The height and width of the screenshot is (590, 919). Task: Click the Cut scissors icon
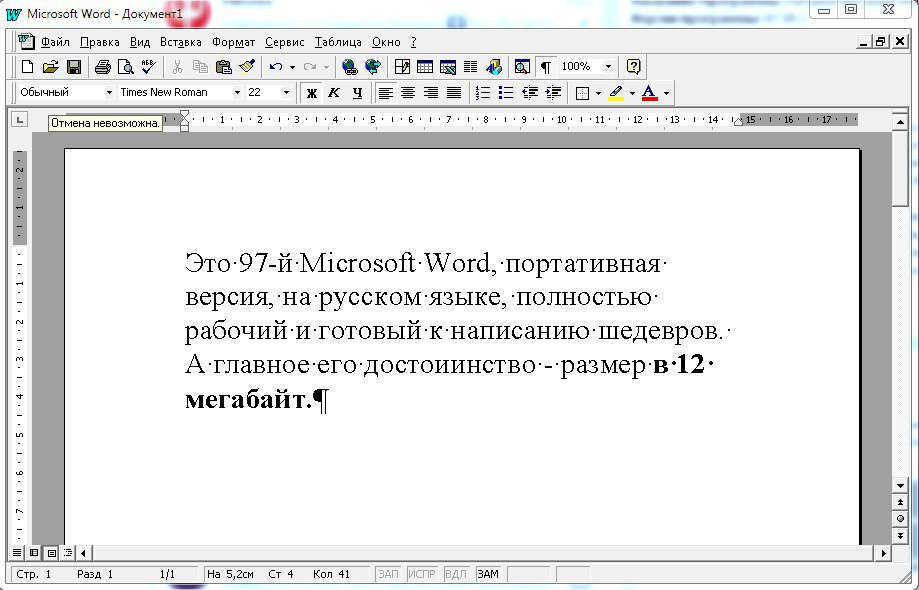point(177,67)
